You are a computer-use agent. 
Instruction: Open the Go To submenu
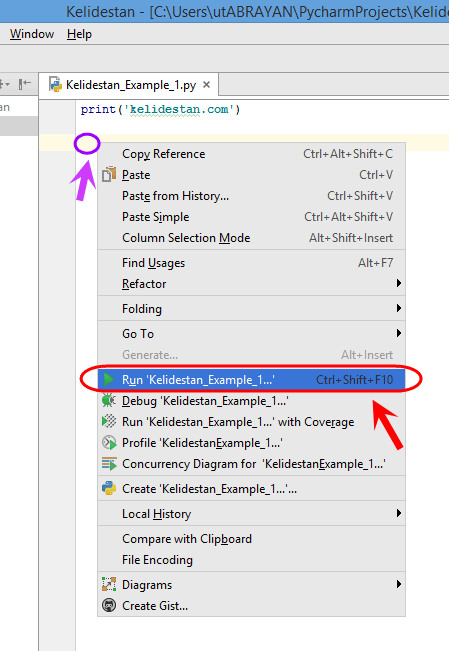(251, 334)
